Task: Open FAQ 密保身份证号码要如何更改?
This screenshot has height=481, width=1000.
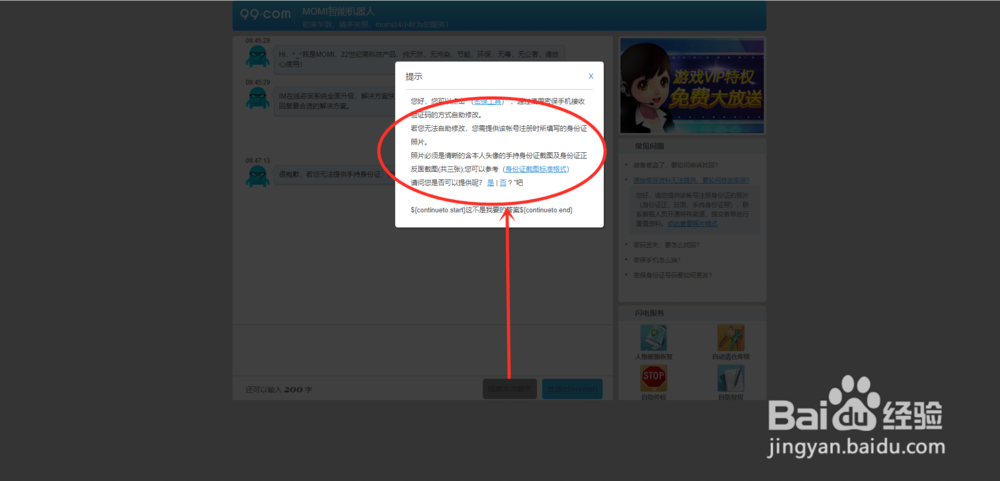Action: (x=672, y=276)
